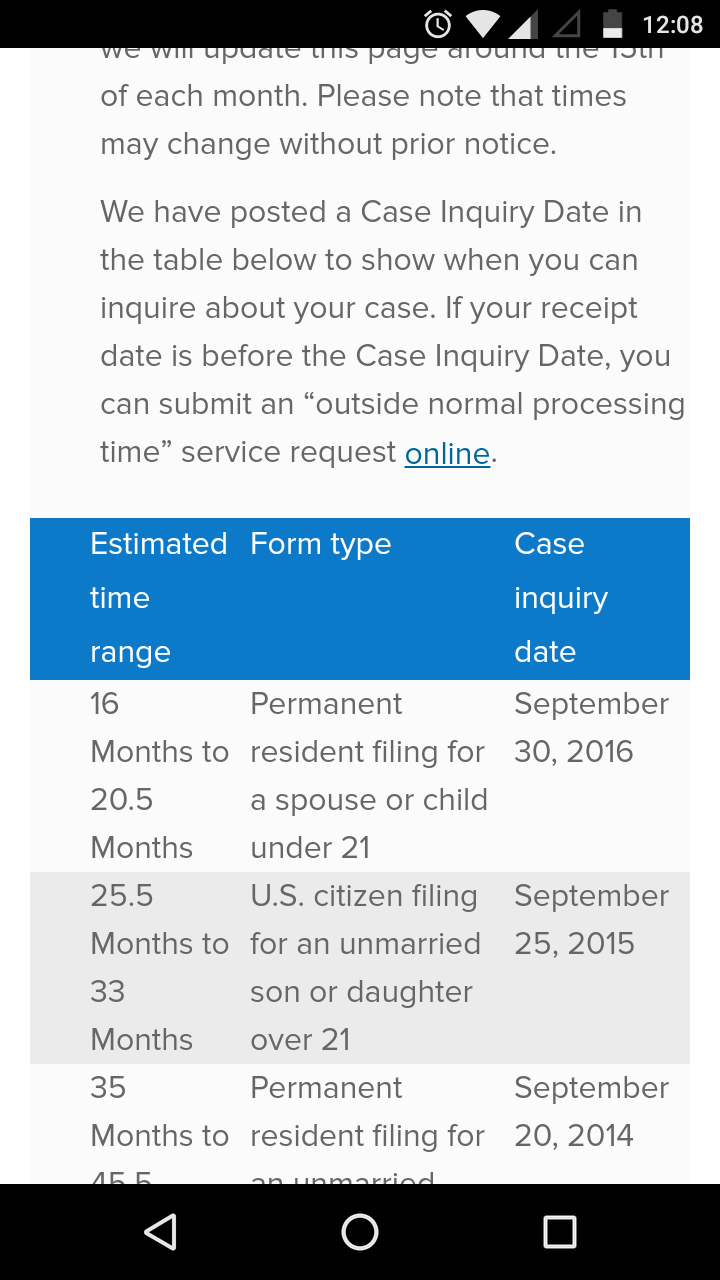Image resolution: width=720 pixels, height=1280 pixels.
Task: Tap the Case Inquiry Date explanation paragraph
Action: [392, 332]
